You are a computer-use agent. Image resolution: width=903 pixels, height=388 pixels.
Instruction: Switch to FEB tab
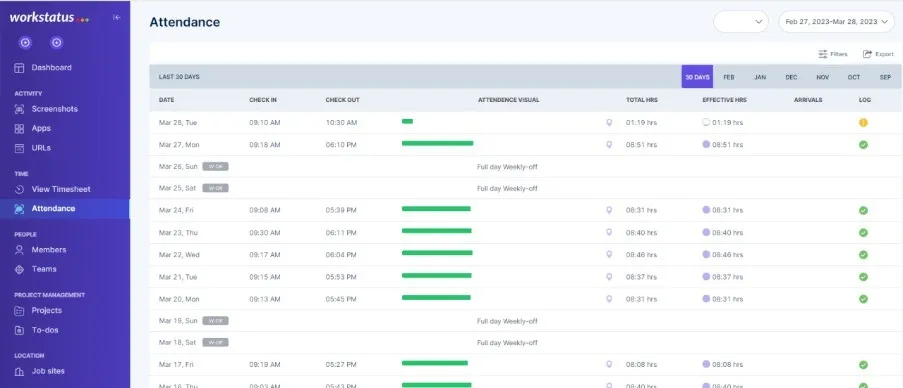729,77
